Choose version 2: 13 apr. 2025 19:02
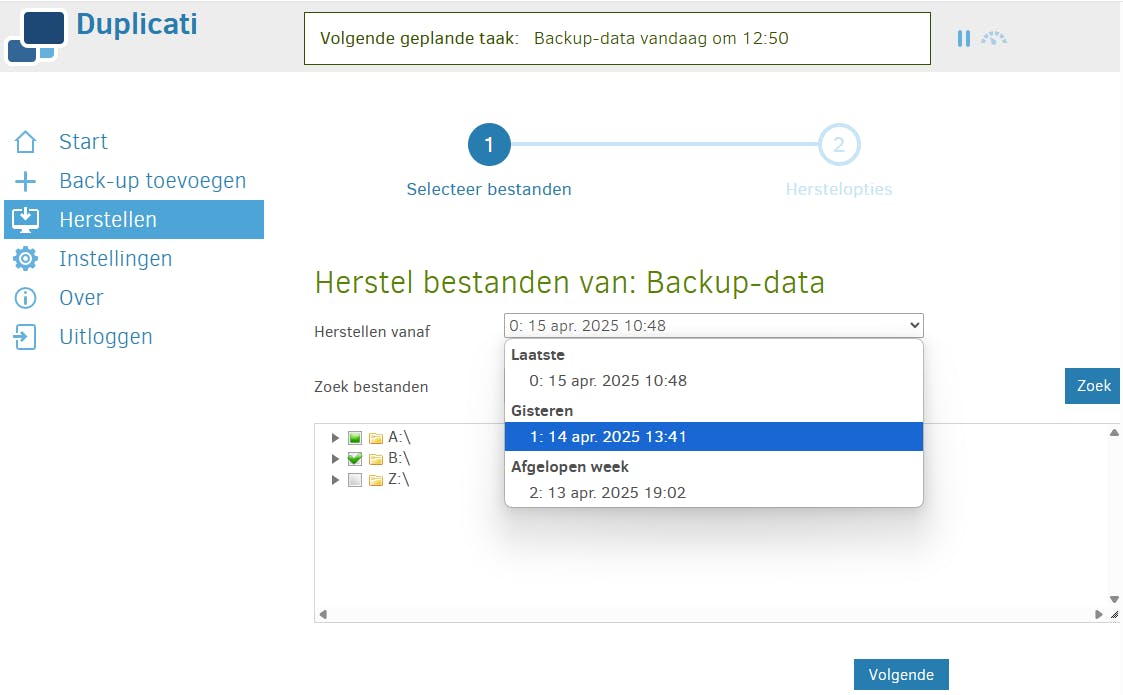The image size is (1123, 695). (x=608, y=493)
